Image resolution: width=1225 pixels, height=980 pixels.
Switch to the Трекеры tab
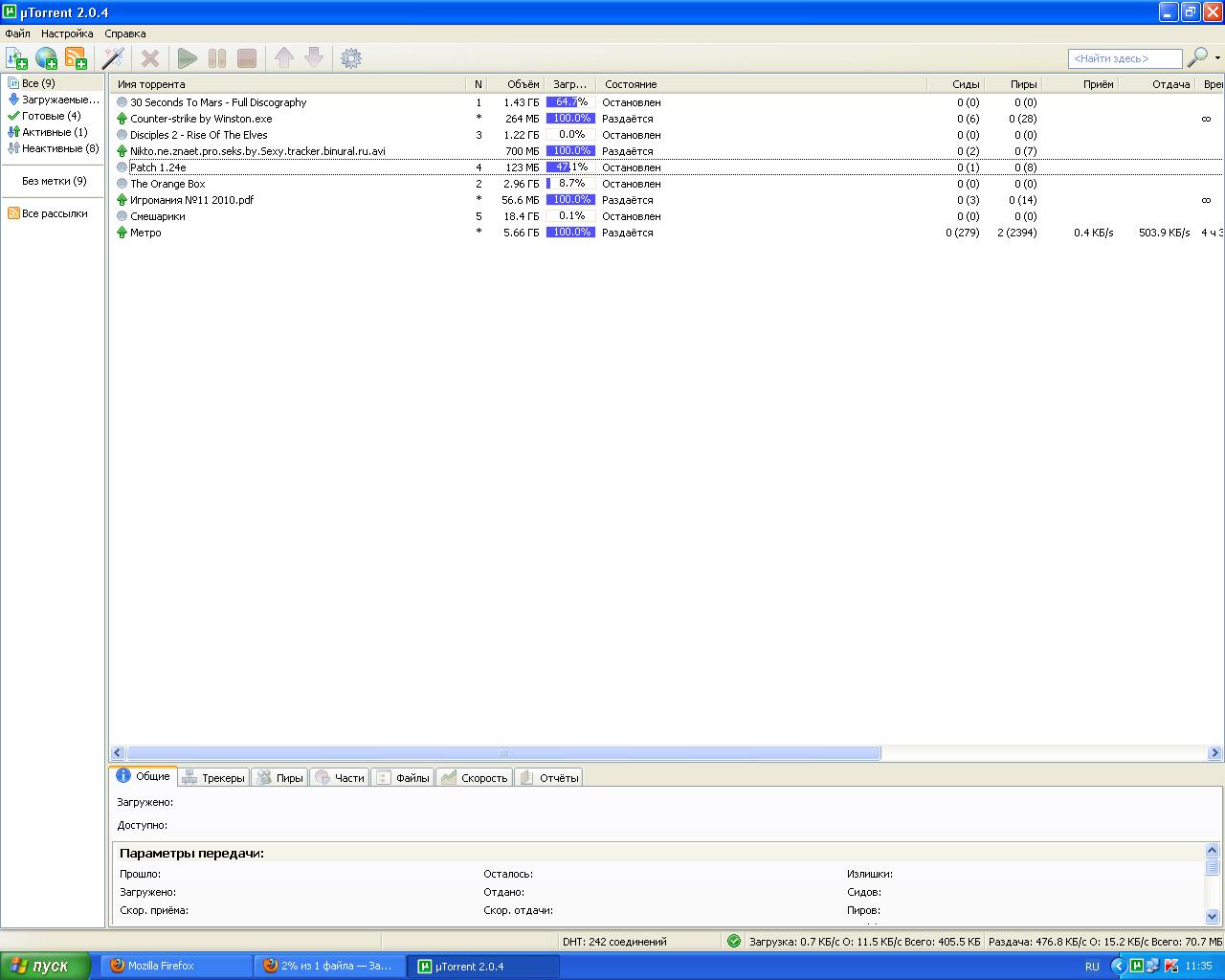(x=214, y=778)
